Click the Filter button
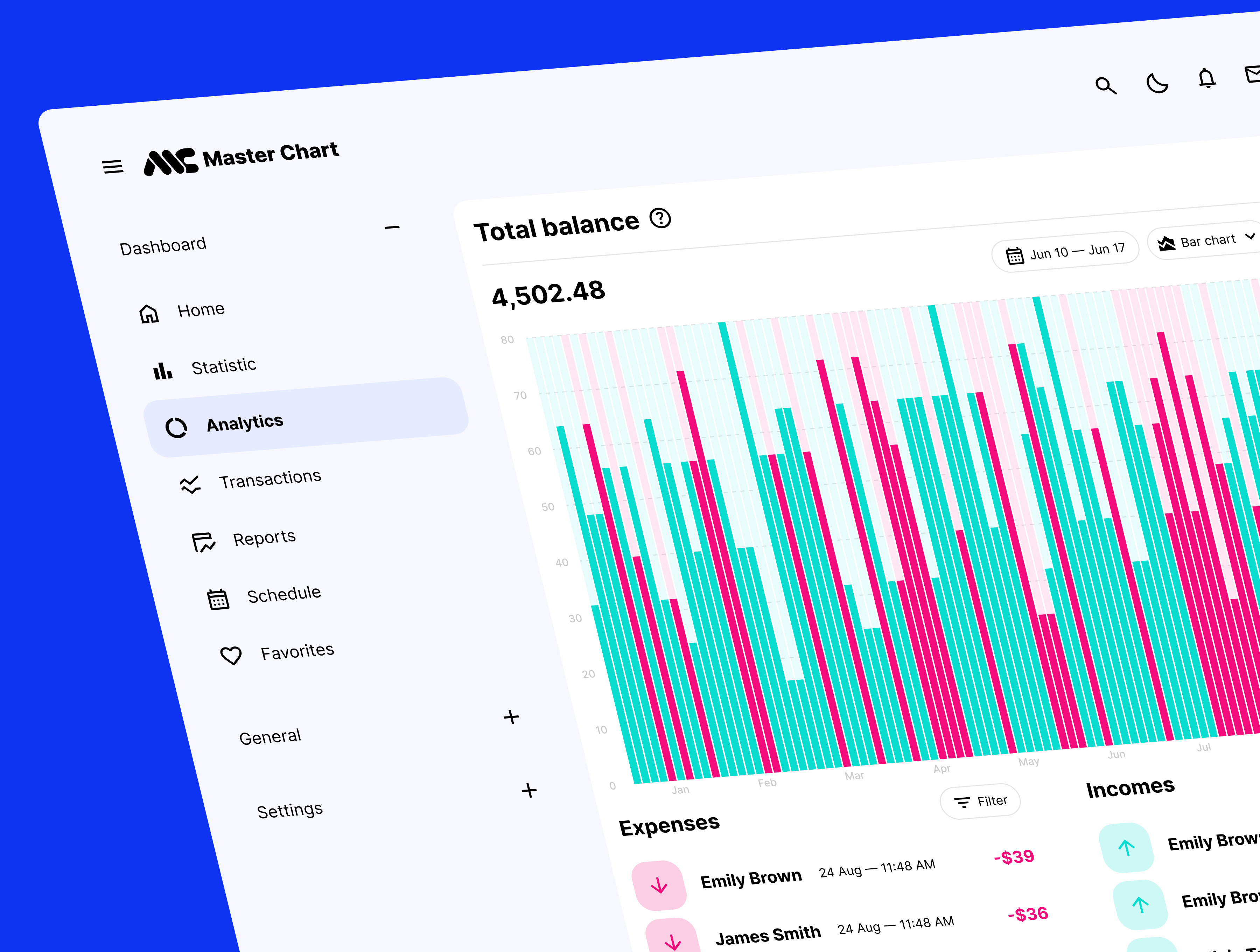Viewport: 1260px width, 952px height. (x=980, y=801)
